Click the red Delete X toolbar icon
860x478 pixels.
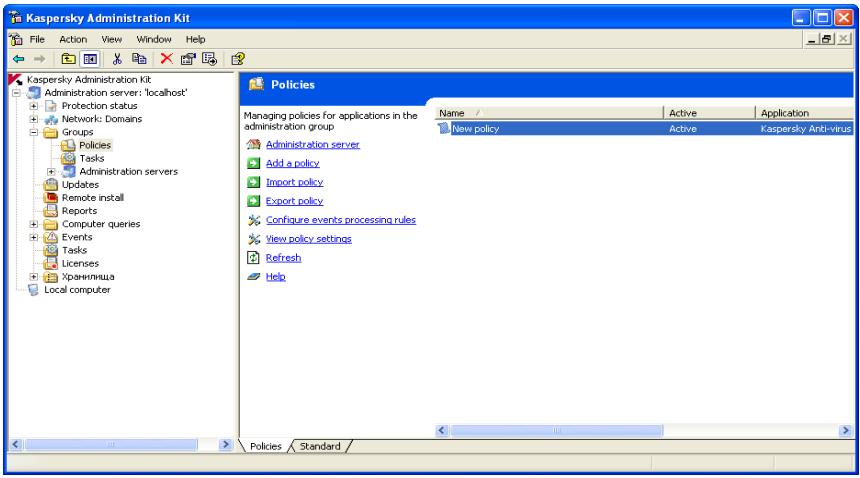pyautogui.click(x=166, y=59)
